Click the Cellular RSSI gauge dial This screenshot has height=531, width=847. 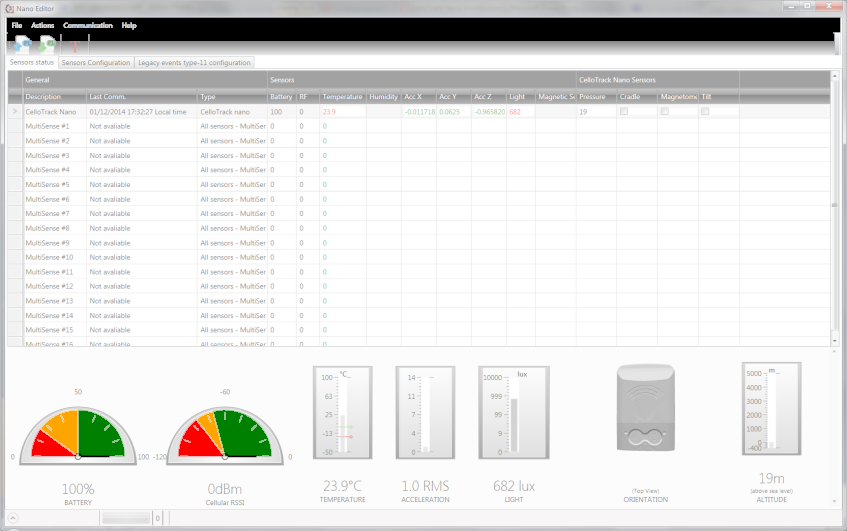225,435
